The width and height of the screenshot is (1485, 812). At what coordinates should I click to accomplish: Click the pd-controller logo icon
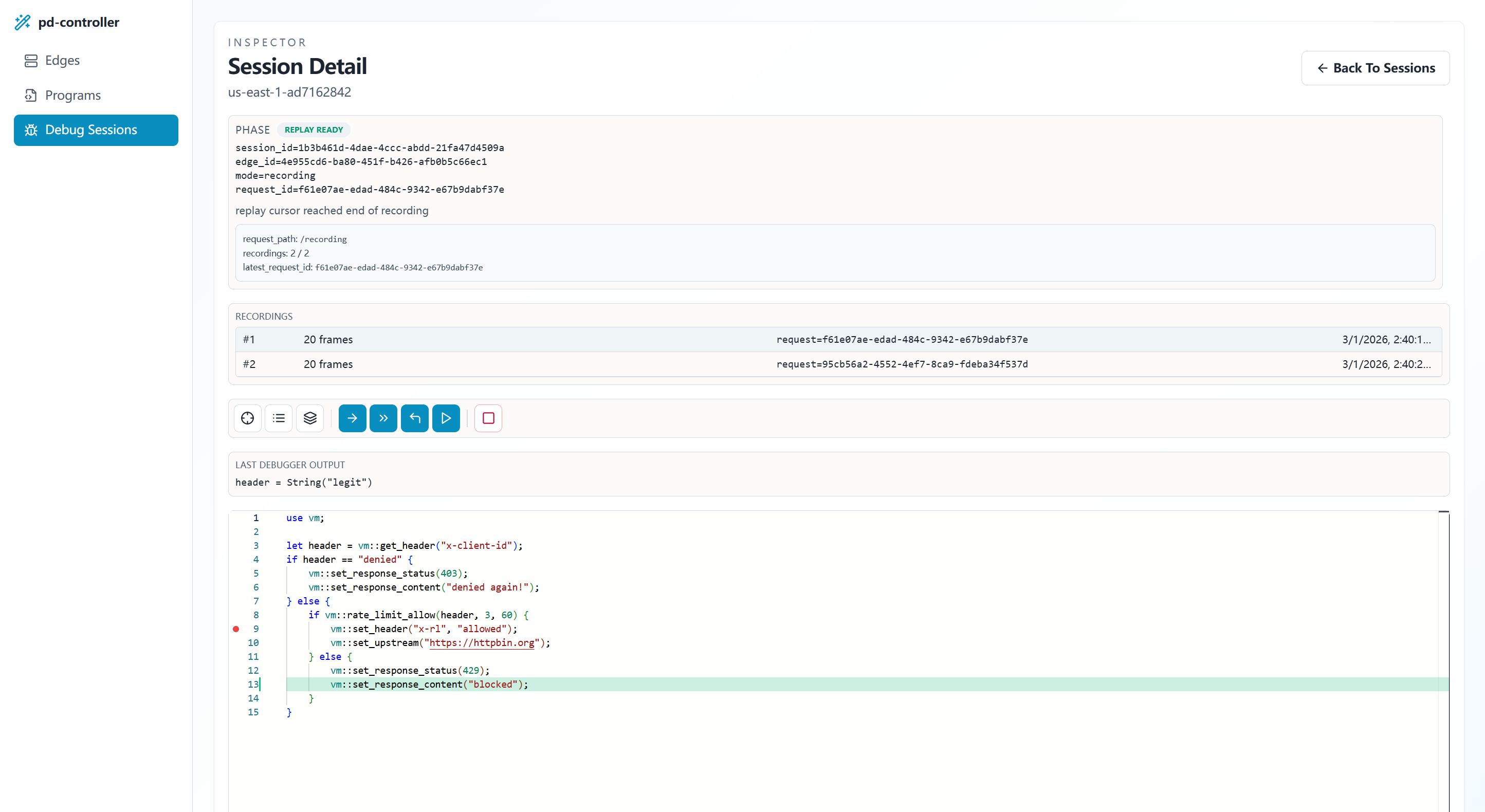point(23,23)
